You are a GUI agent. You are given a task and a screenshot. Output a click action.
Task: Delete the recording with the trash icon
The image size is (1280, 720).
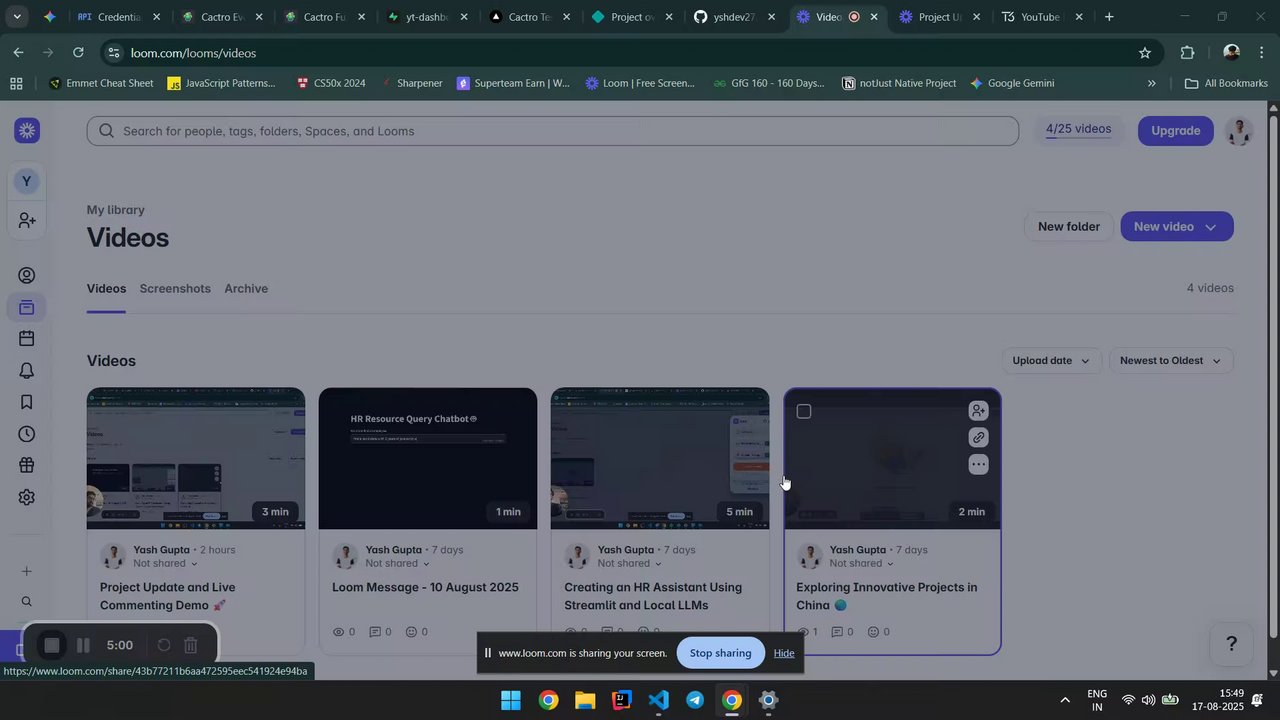pos(191,646)
